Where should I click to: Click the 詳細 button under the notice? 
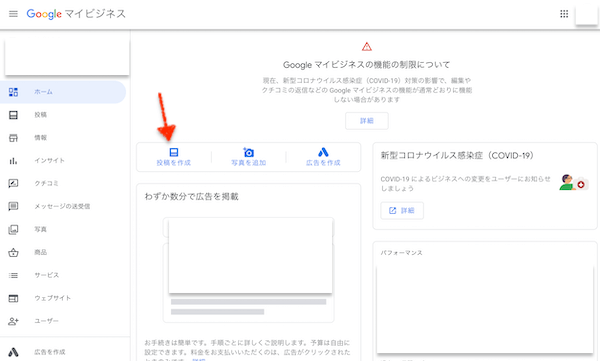pos(367,121)
